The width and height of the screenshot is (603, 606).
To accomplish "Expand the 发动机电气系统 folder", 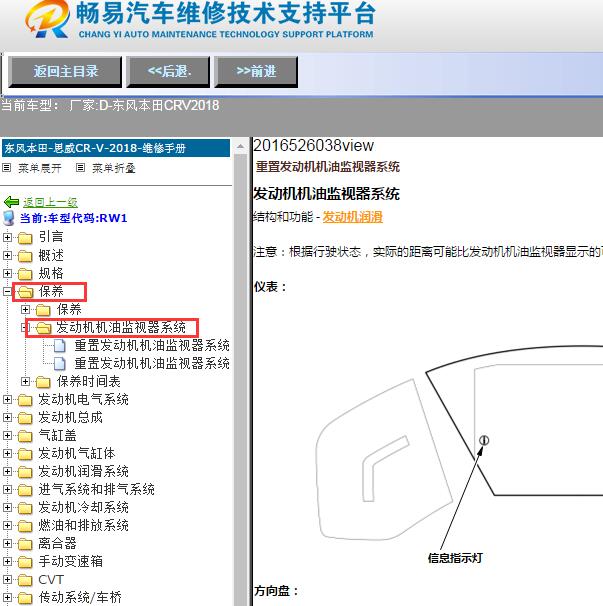I will [7, 399].
